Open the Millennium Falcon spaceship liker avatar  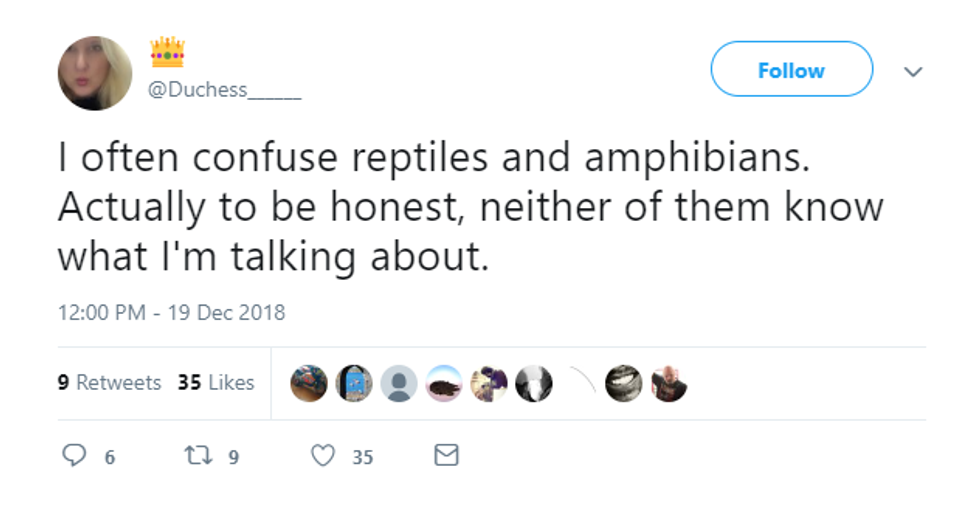(444, 383)
